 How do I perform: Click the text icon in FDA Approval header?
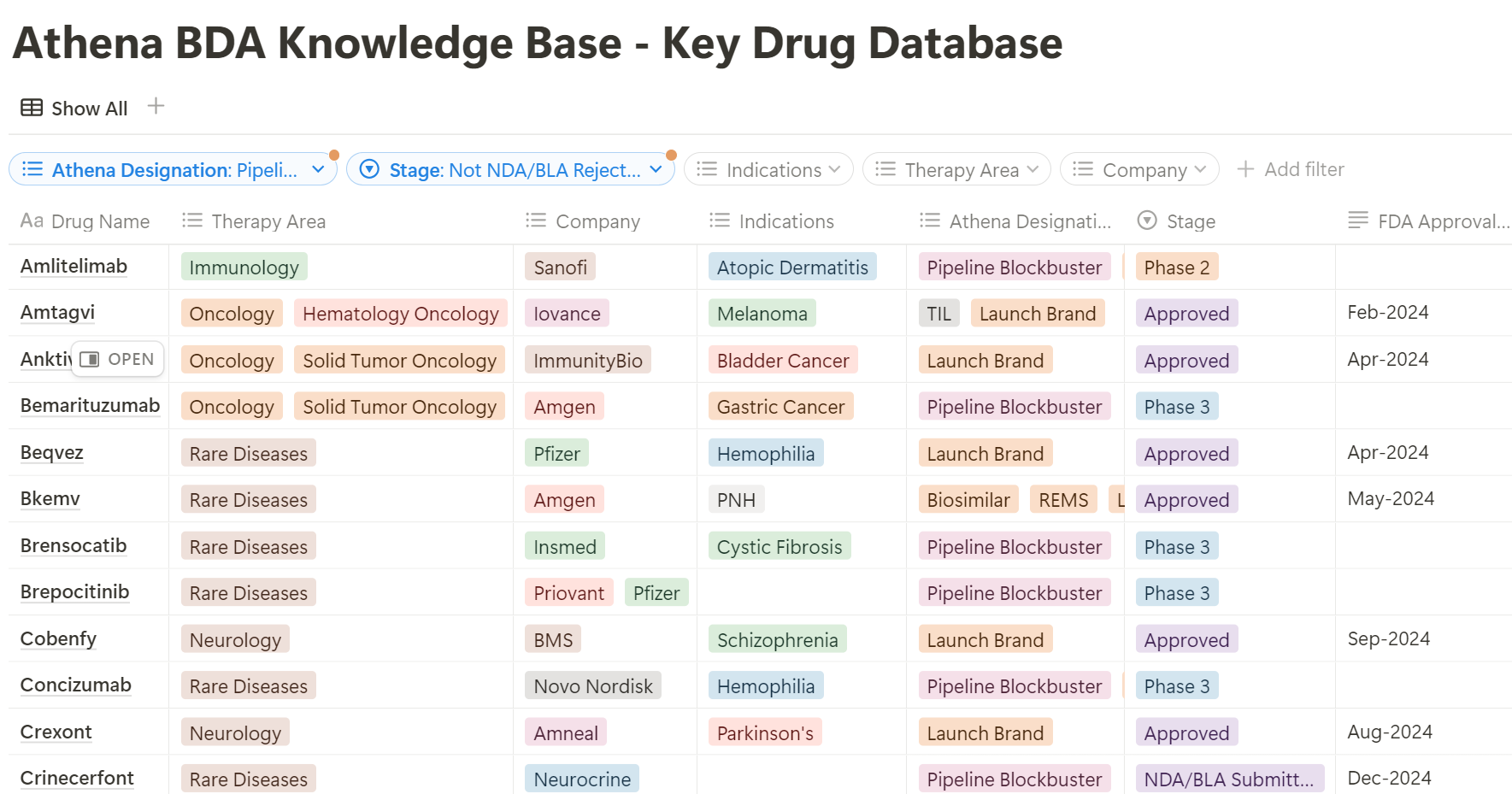pyautogui.click(x=1357, y=221)
